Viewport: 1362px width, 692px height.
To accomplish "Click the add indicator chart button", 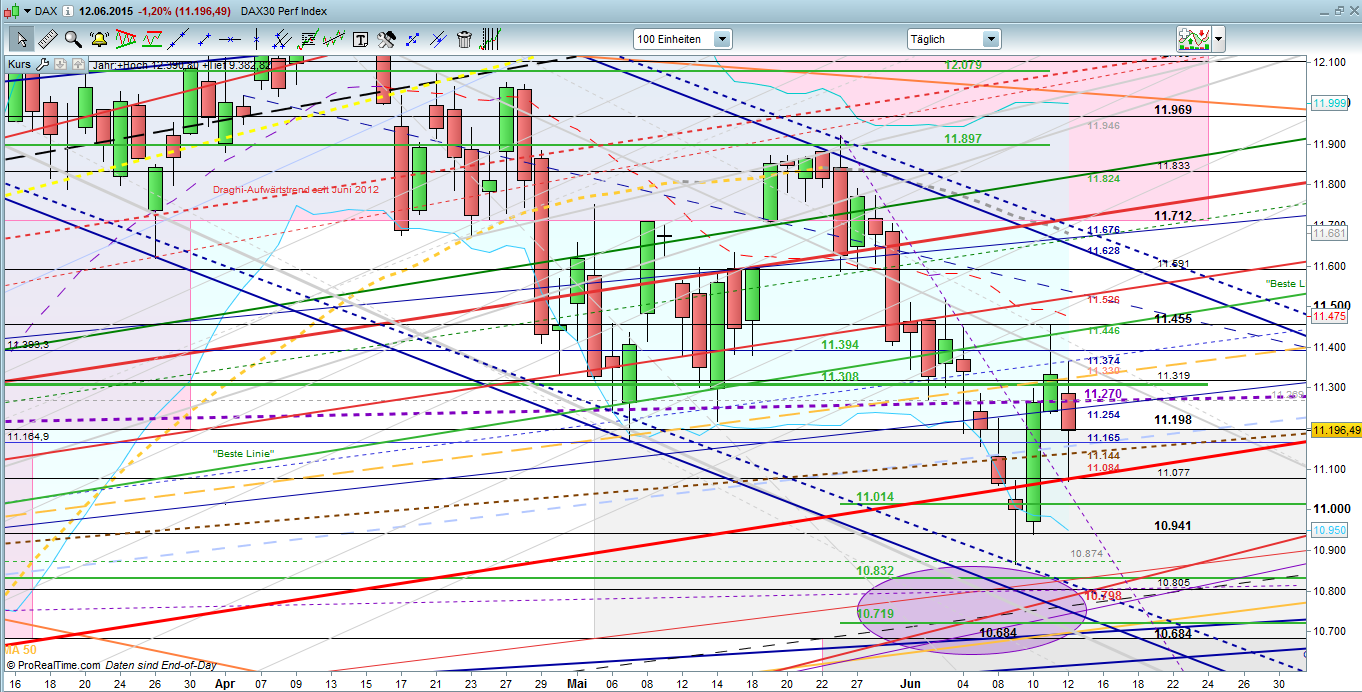I will 1193,39.
